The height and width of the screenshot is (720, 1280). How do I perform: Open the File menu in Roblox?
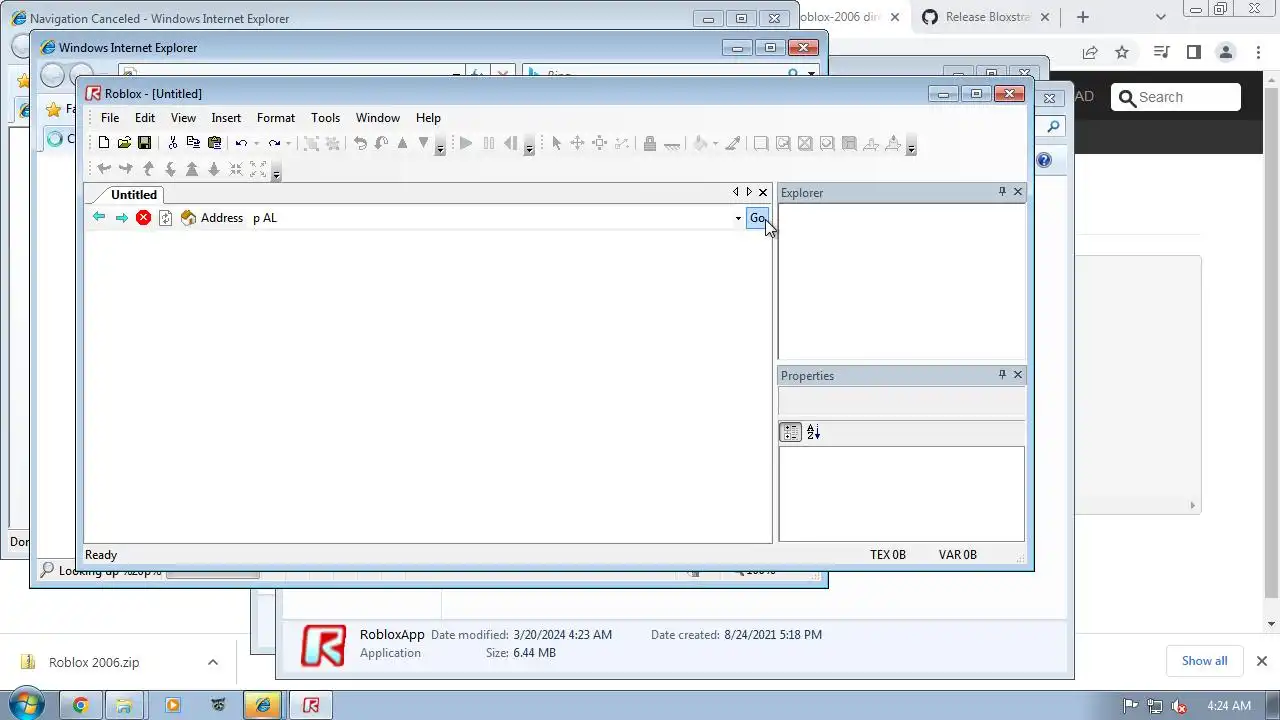tap(110, 118)
